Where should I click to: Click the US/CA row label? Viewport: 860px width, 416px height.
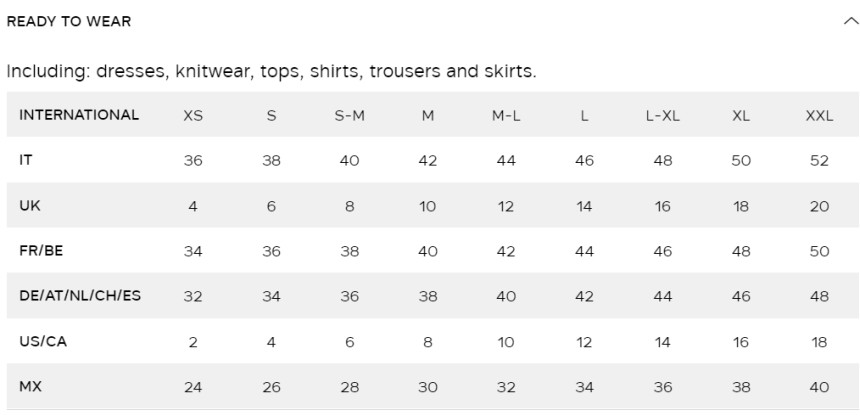tap(43, 341)
